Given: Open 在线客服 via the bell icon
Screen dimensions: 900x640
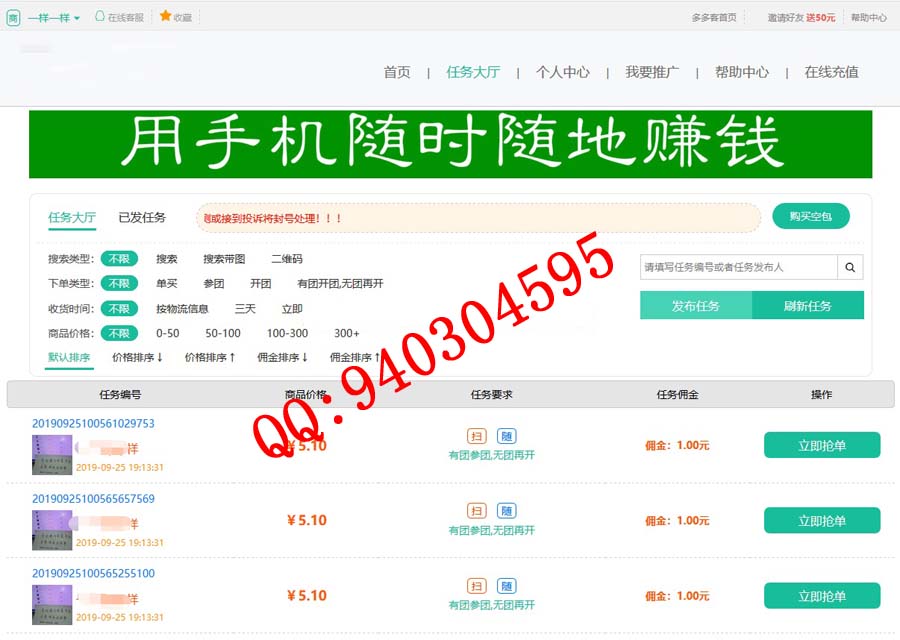Looking at the screenshot, I should click(x=100, y=17).
